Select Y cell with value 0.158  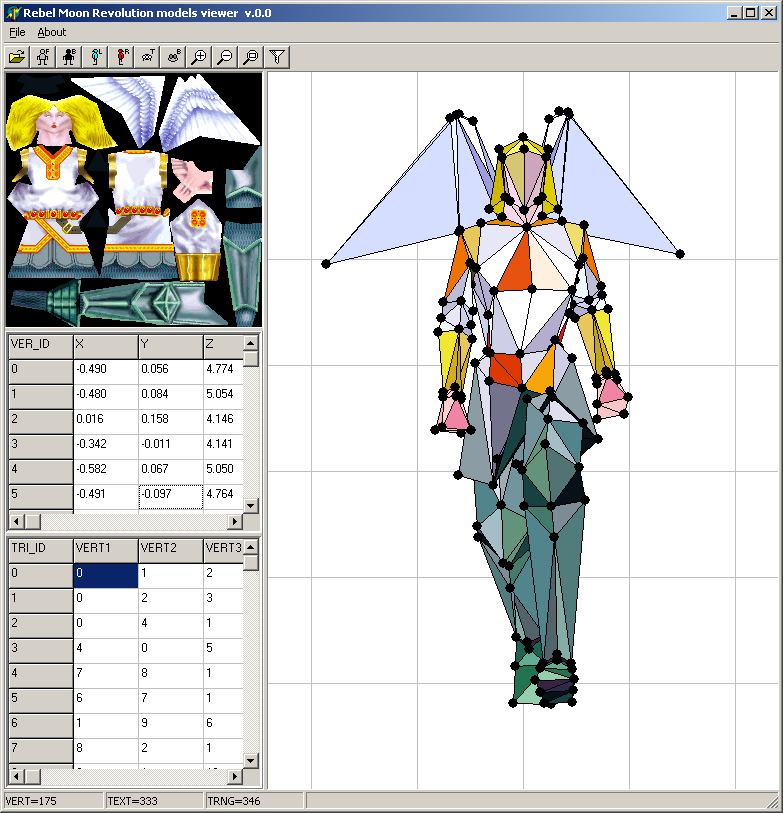point(171,421)
